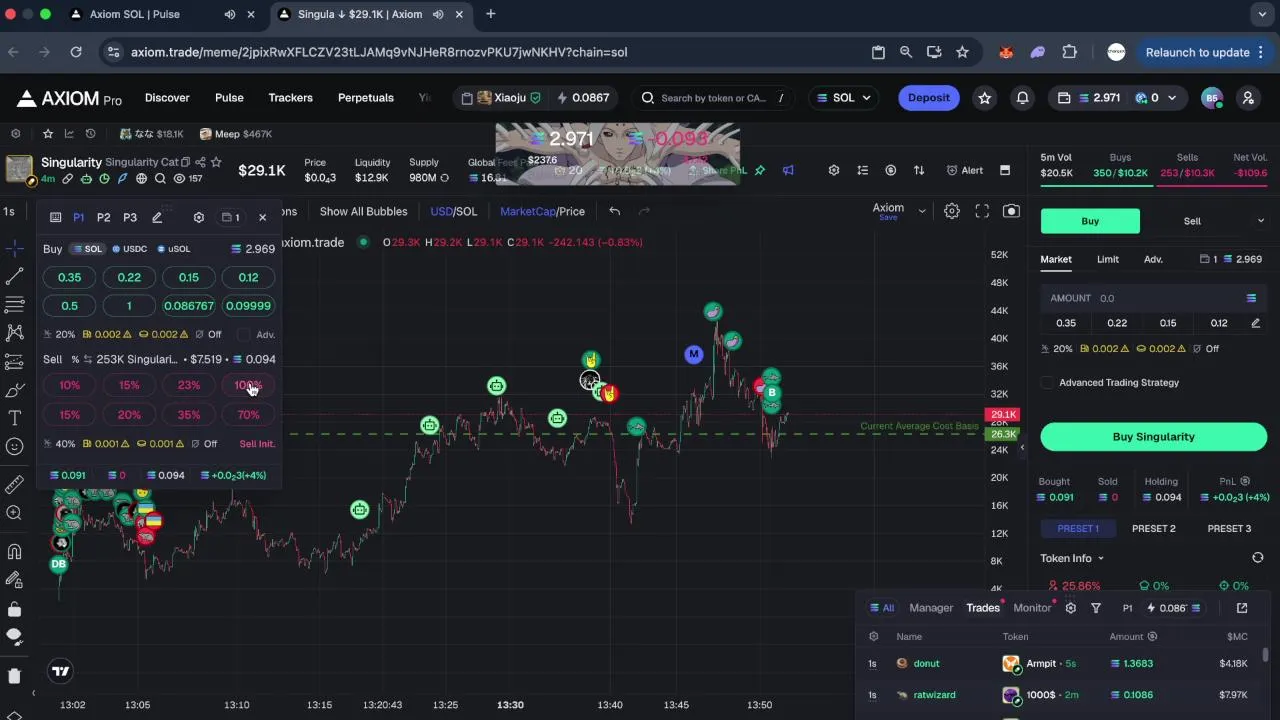Screen dimensions: 1280x720
Task: Open instant trade panel settings gear
Action: pos(199,217)
